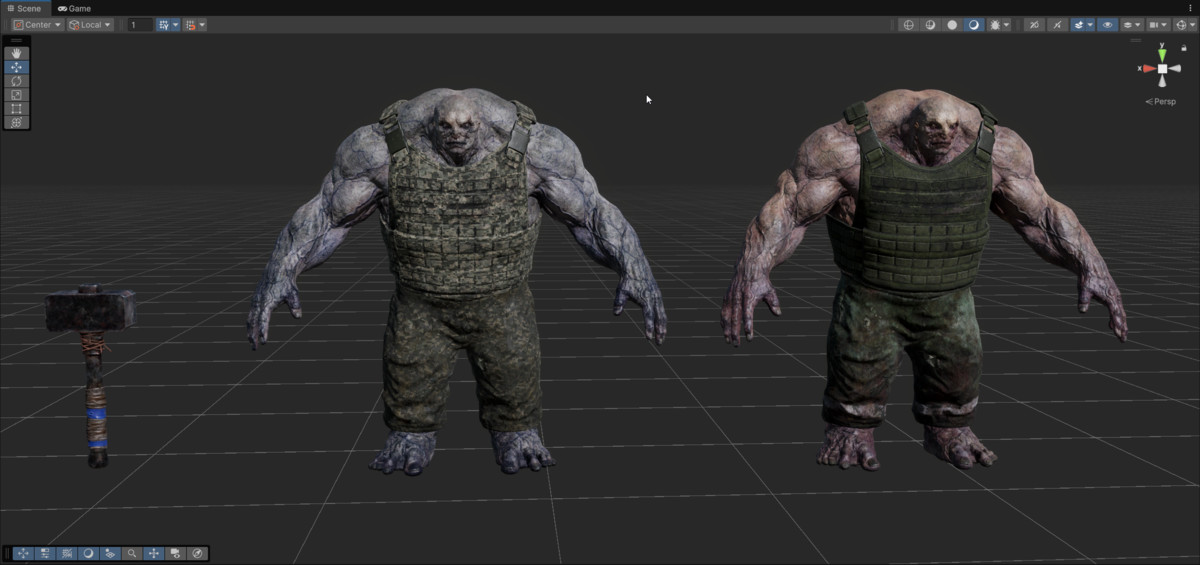Viewport: 1200px width, 565px height.
Task: Click the debug draw mode bug icon
Action: (x=994, y=25)
